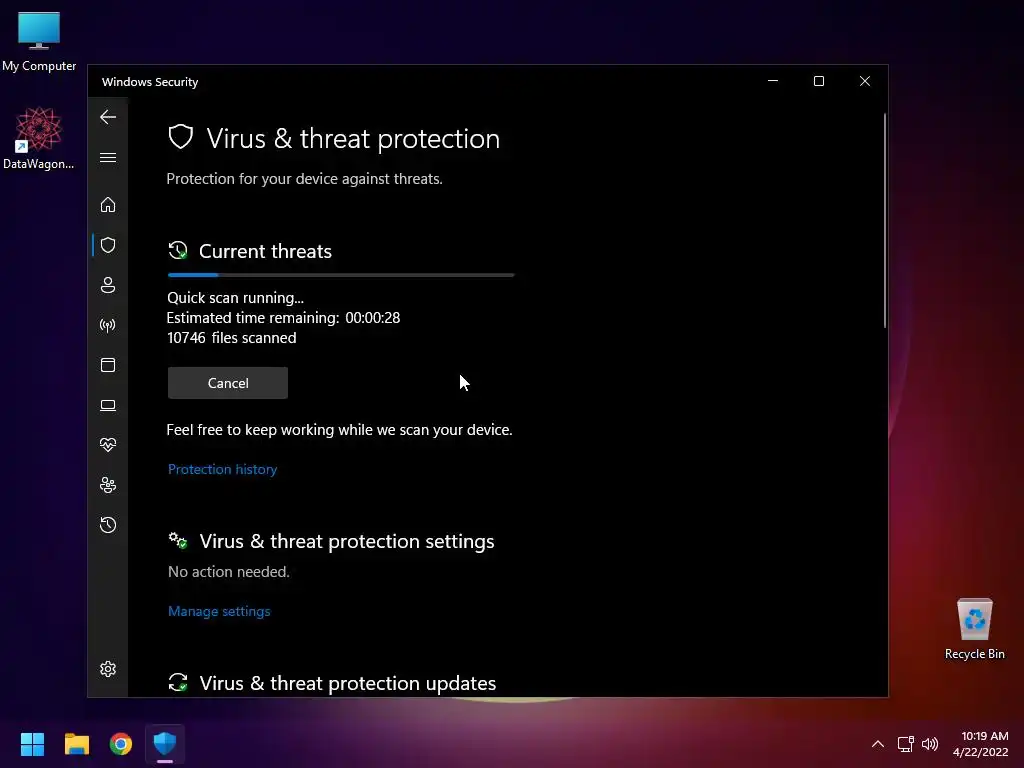Image resolution: width=1024 pixels, height=768 pixels.
Task: Open the Windows Start menu
Action: [x=32, y=744]
